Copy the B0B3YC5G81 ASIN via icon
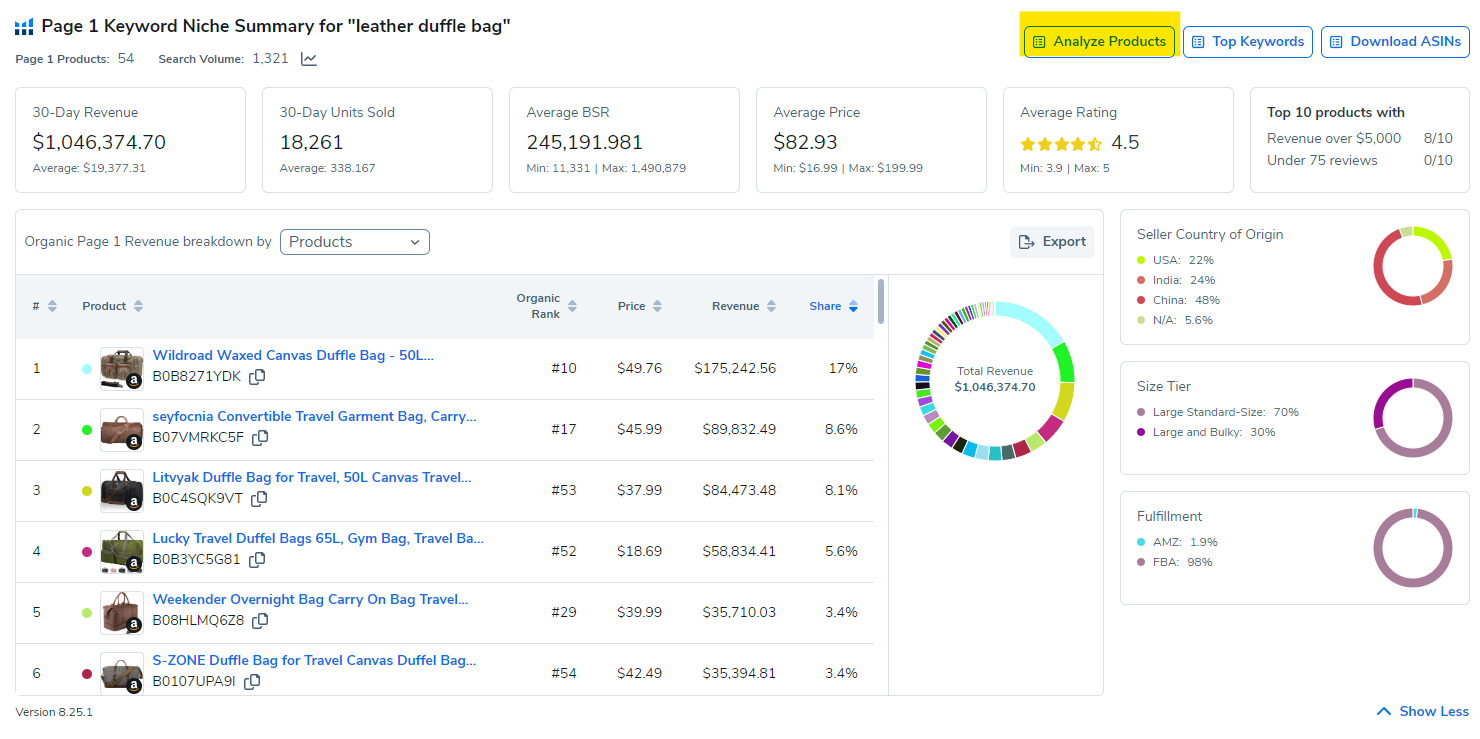1480x739 pixels. tap(257, 560)
